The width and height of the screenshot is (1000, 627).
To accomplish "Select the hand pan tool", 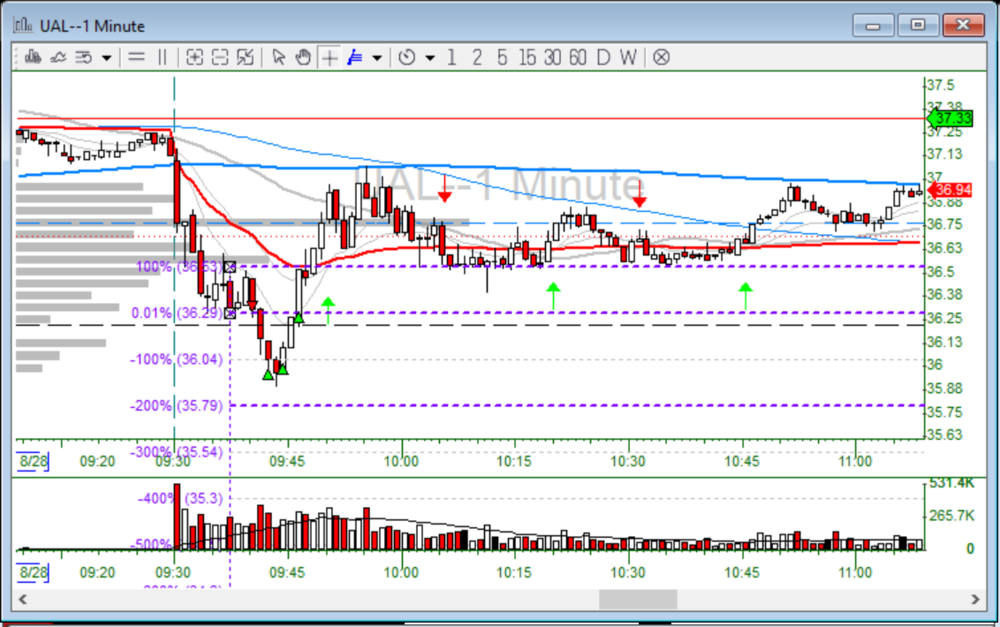I will [x=304, y=57].
